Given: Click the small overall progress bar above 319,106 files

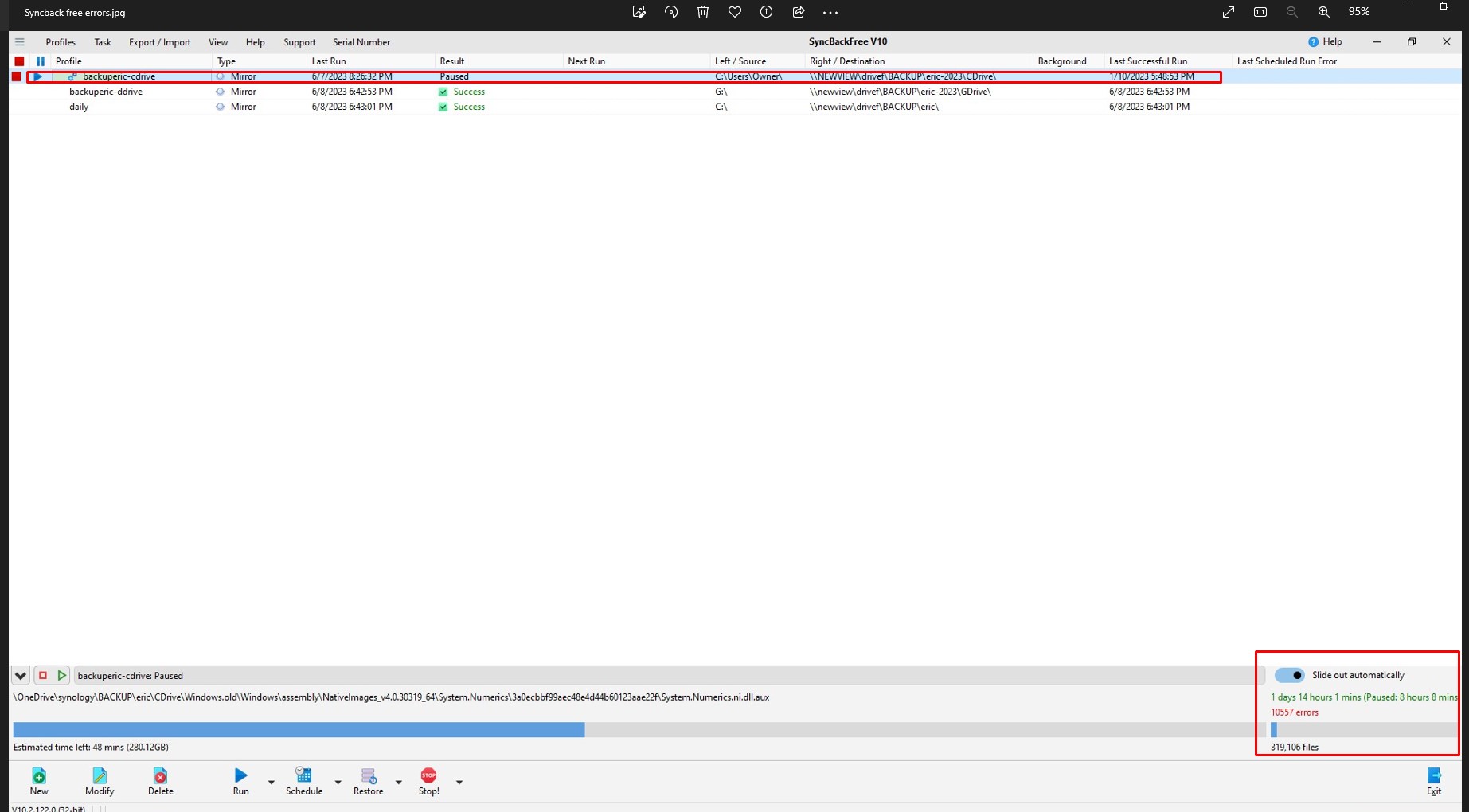Looking at the screenshot, I should click(1365, 730).
